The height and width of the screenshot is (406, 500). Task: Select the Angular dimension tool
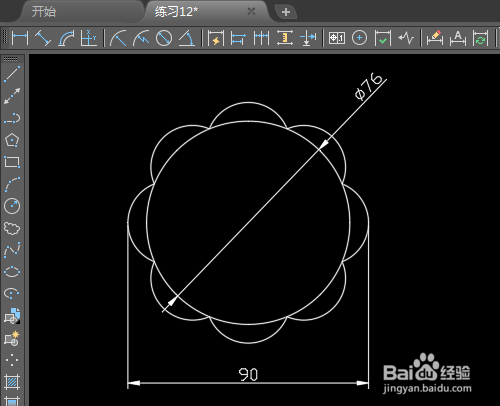click(x=187, y=38)
